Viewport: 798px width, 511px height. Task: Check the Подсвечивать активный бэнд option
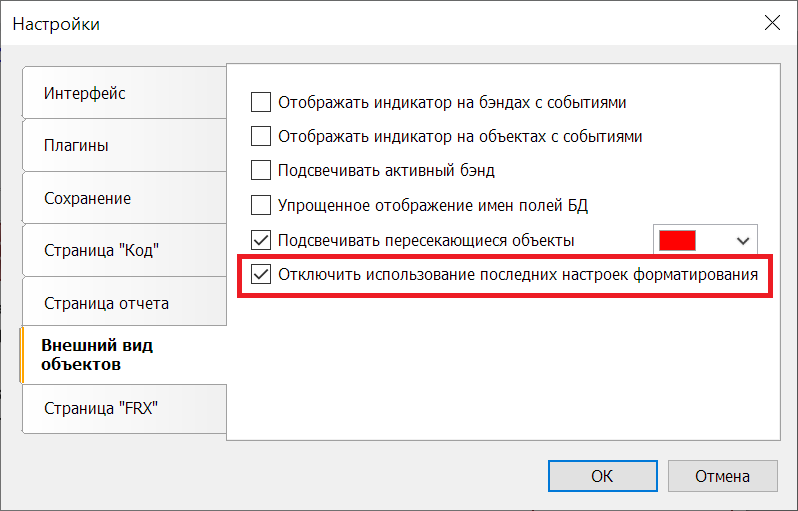pyautogui.click(x=261, y=171)
